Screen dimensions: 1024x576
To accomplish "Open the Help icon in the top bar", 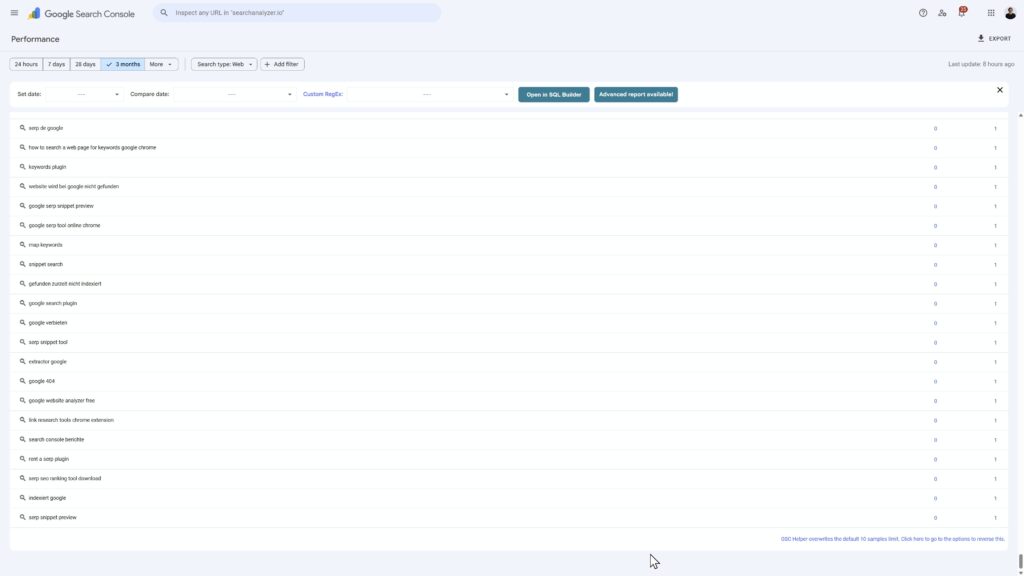I will pyautogui.click(x=921, y=11).
